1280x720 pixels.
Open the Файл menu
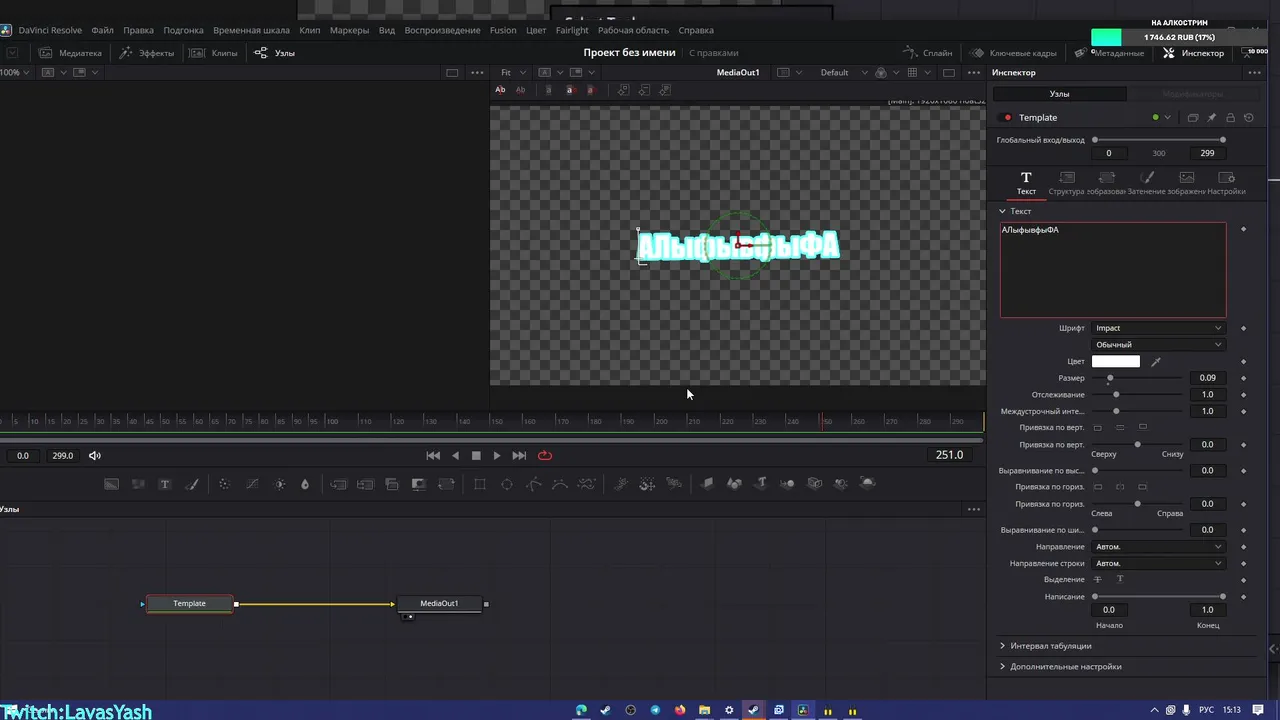pos(102,30)
